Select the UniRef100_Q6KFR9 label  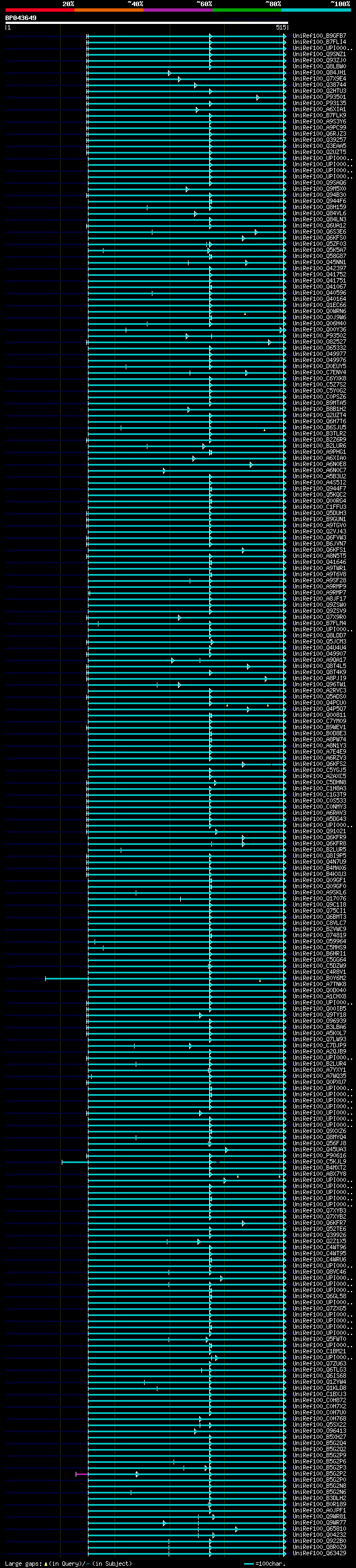coord(319,837)
